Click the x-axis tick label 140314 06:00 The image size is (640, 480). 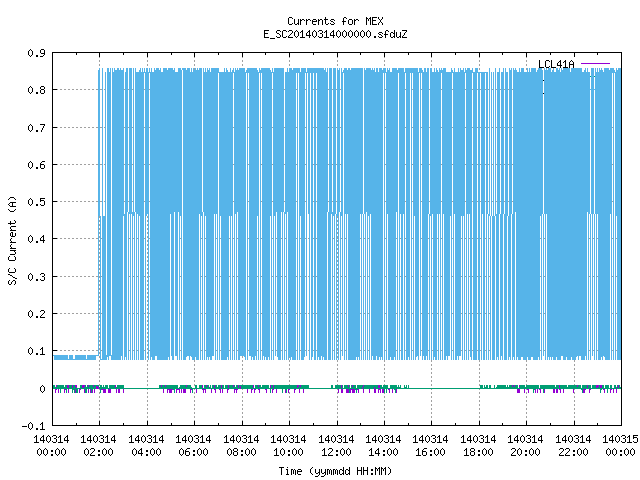point(193,446)
